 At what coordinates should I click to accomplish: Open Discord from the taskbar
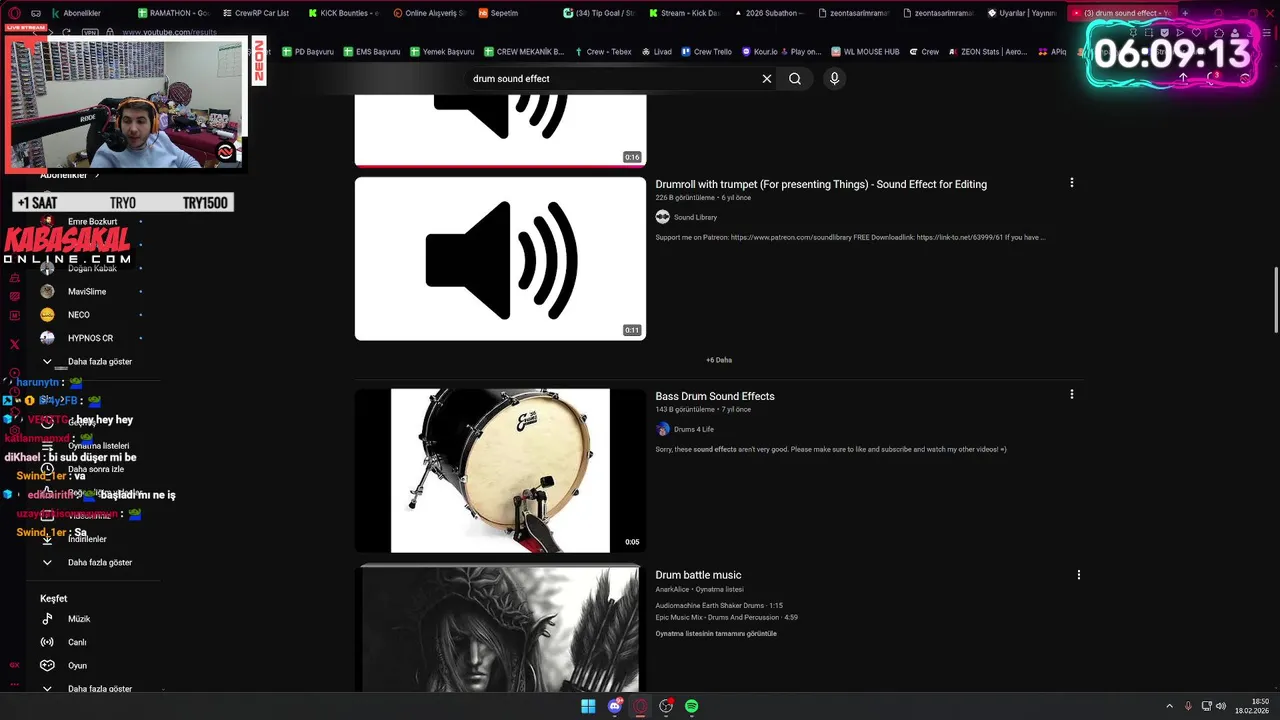click(615, 707)
